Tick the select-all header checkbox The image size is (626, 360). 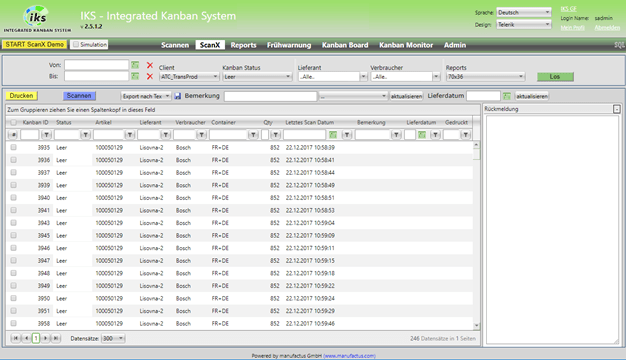tap(14, 122)
